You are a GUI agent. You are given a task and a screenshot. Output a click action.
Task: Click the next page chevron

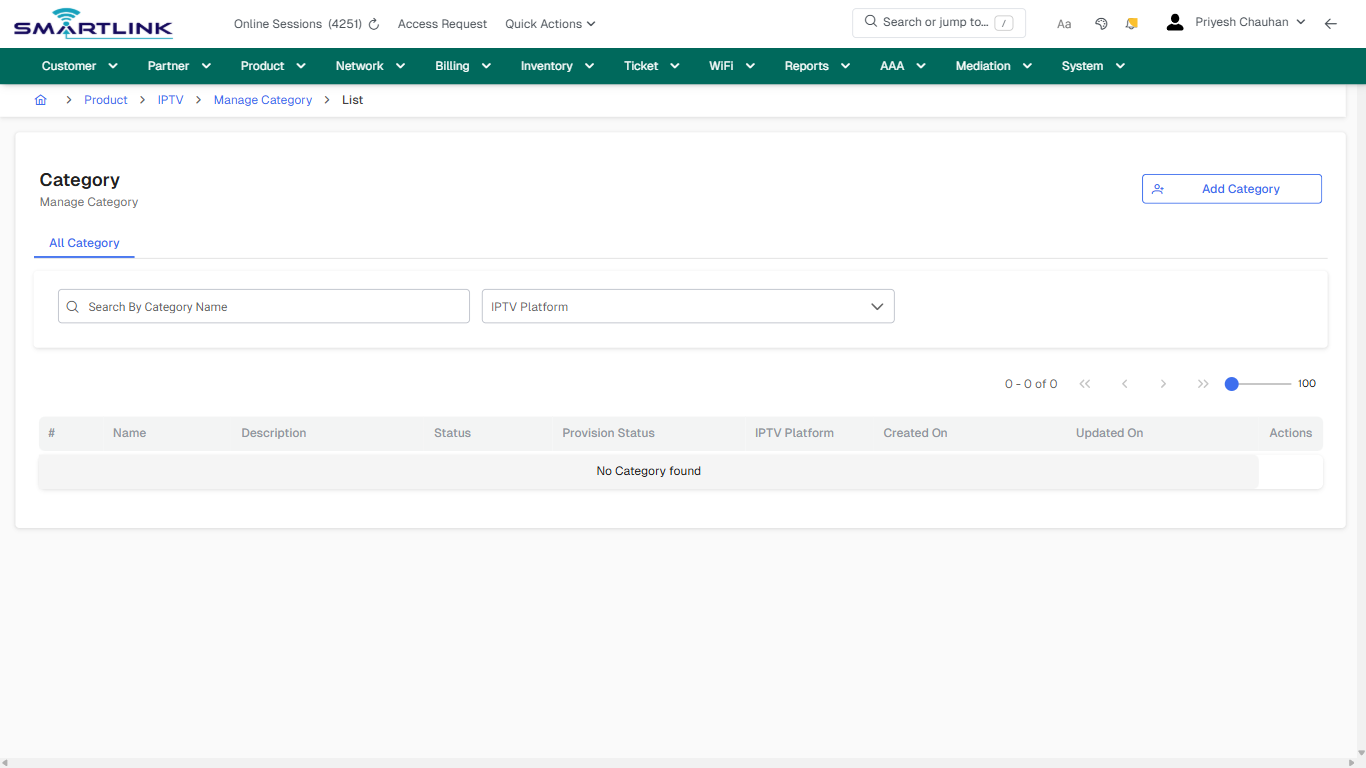coord(1164,383)
